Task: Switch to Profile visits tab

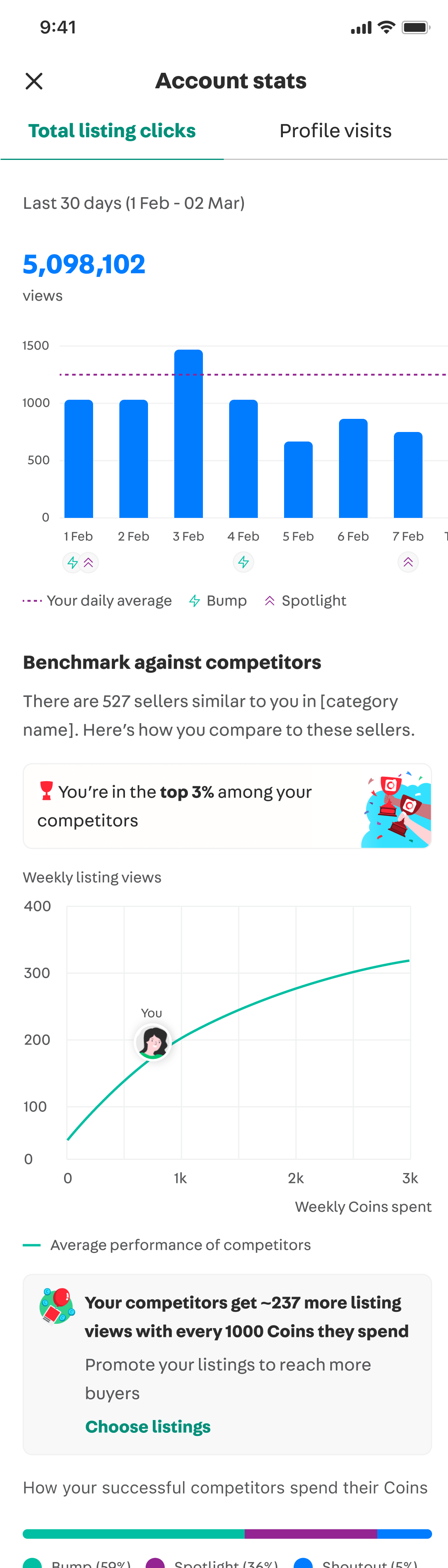Action: (335, 131)
